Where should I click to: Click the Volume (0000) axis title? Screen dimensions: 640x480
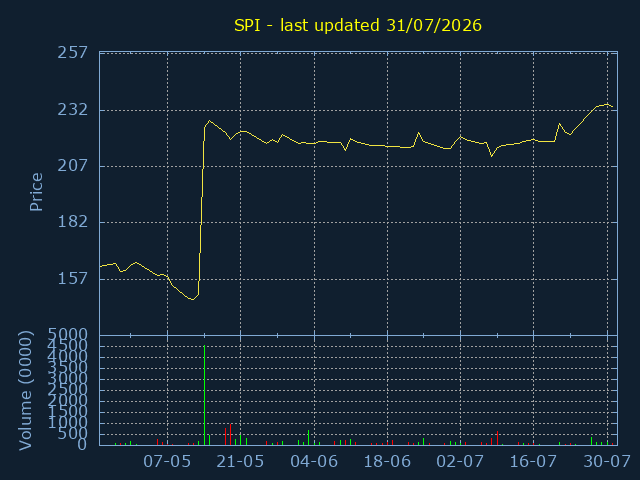coord(25,391)
